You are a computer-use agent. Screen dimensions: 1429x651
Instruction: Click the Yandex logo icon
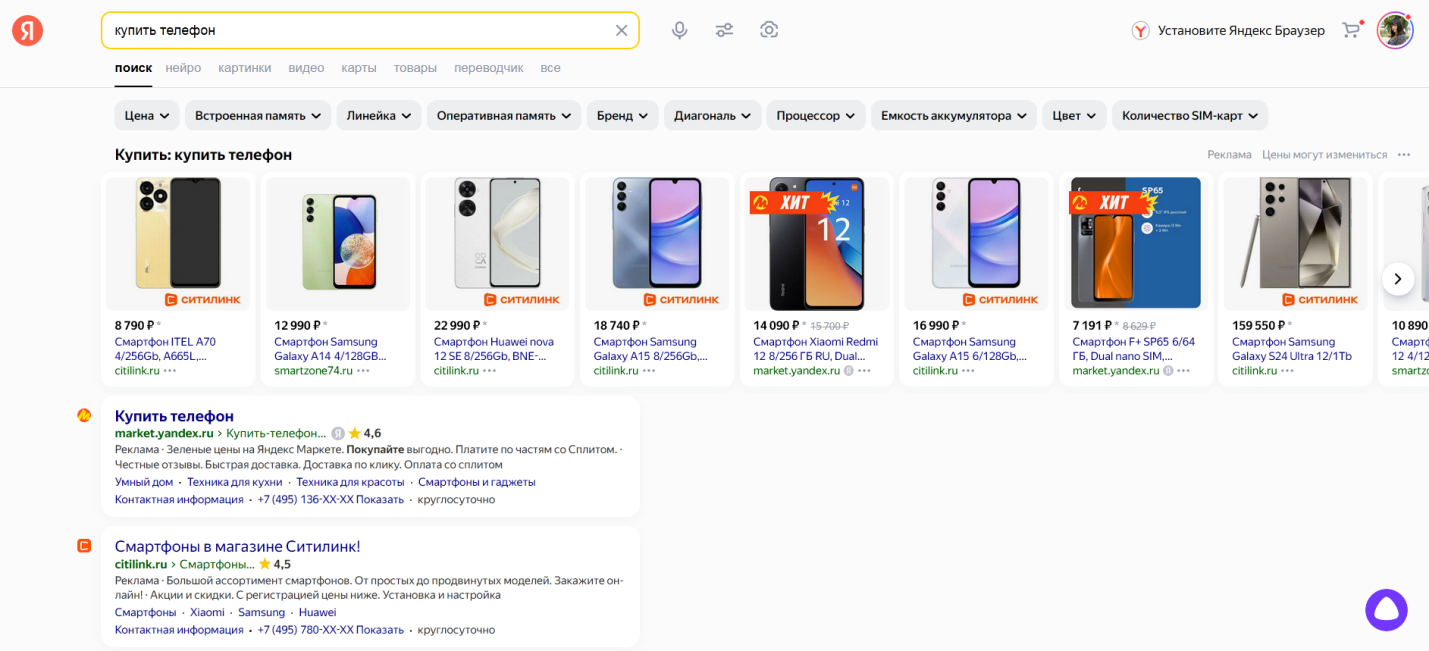pos(28,30)
